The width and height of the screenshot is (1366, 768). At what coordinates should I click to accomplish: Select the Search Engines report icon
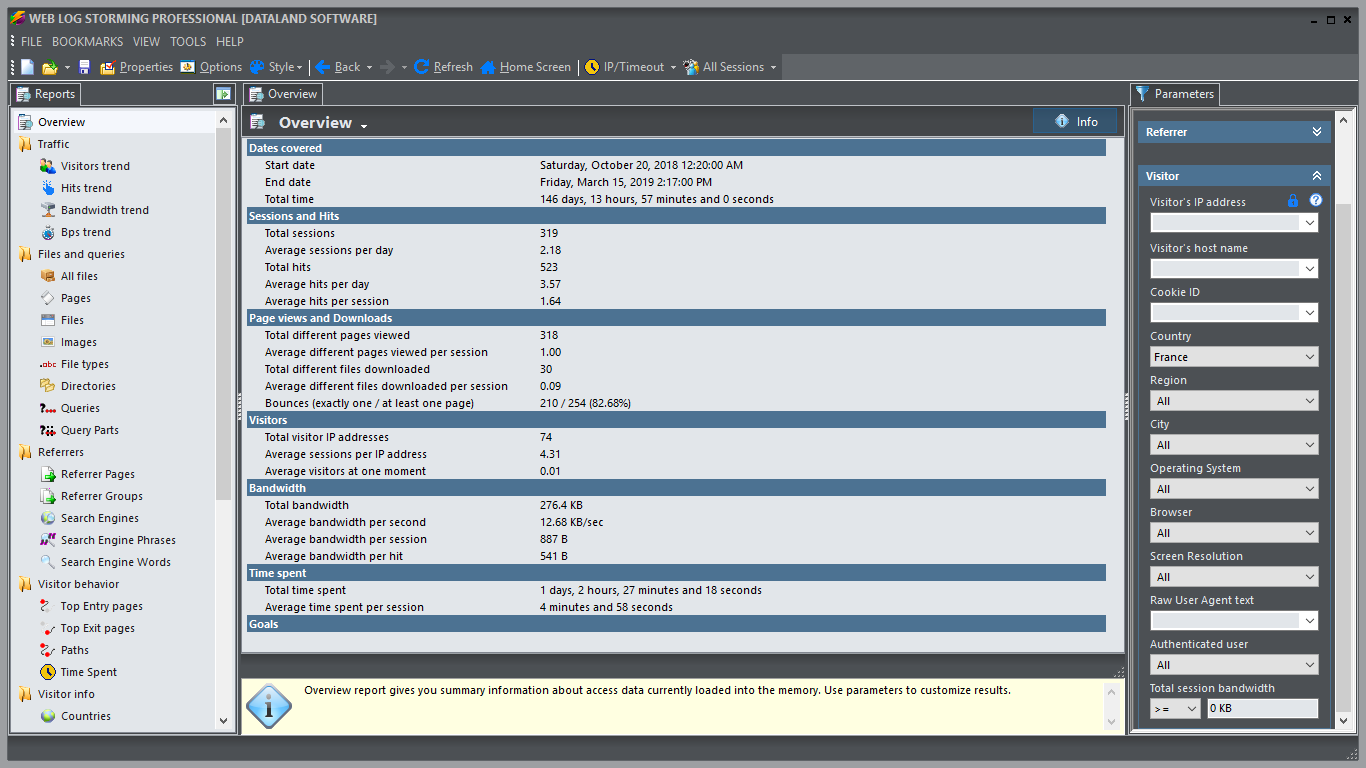[x=48, y=518]
